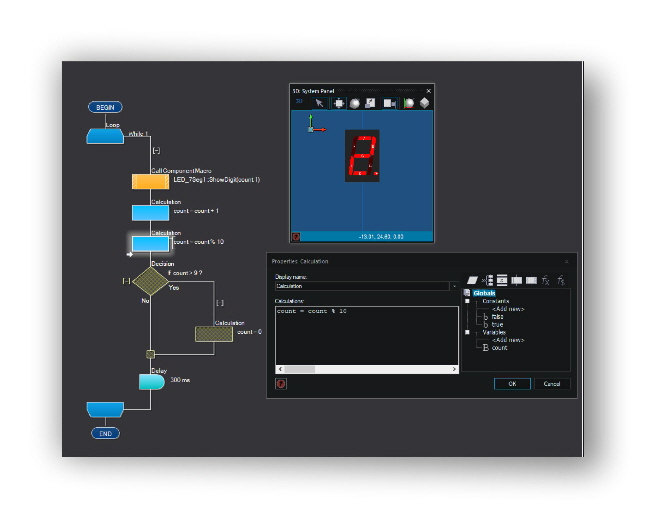Select the count variable
This screenshot has height=531, width=660.
[500, 348]
